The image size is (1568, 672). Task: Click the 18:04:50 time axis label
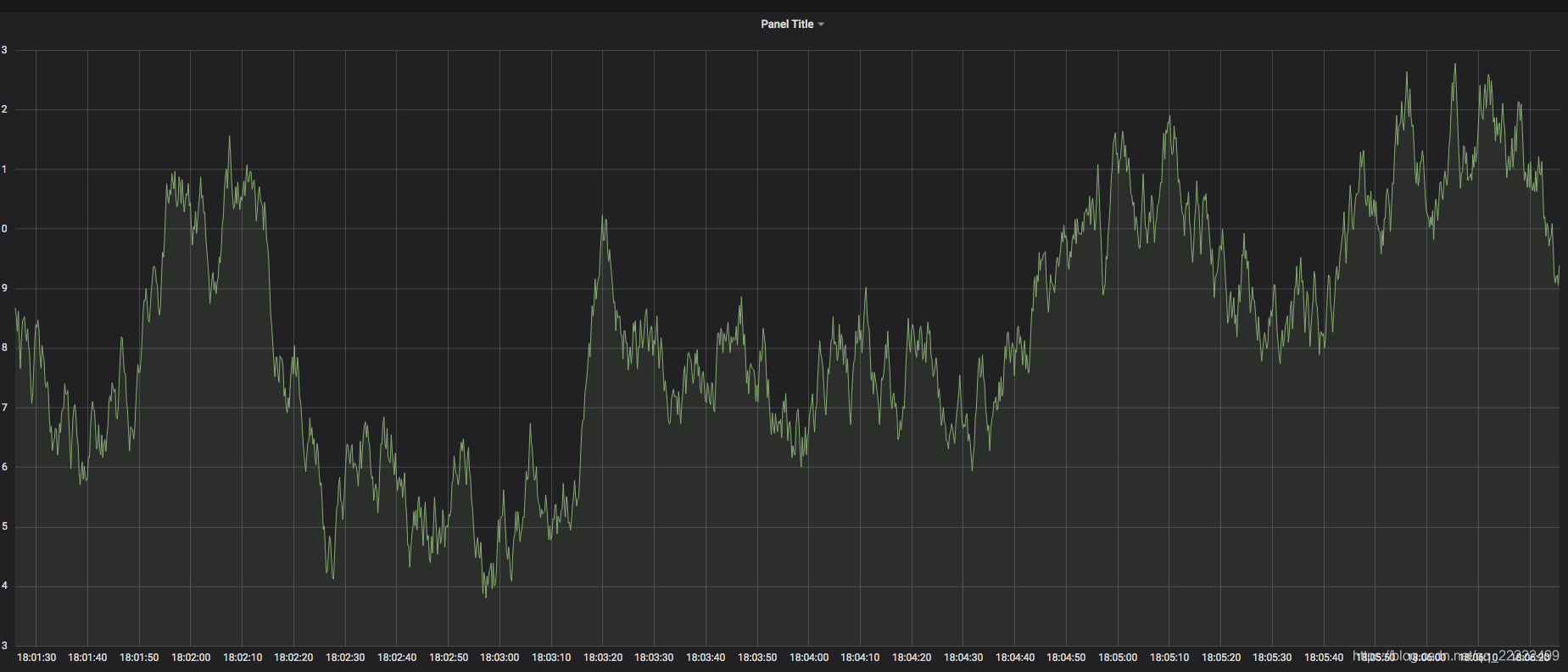pyautogui.click(x=1066, y=658)
